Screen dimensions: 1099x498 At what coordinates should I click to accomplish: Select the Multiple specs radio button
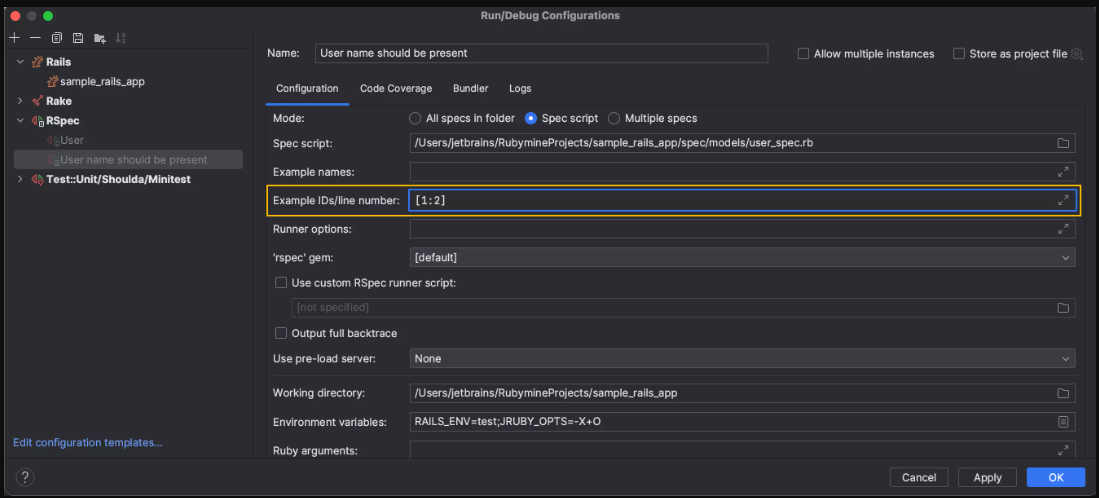tap(614, 118)
